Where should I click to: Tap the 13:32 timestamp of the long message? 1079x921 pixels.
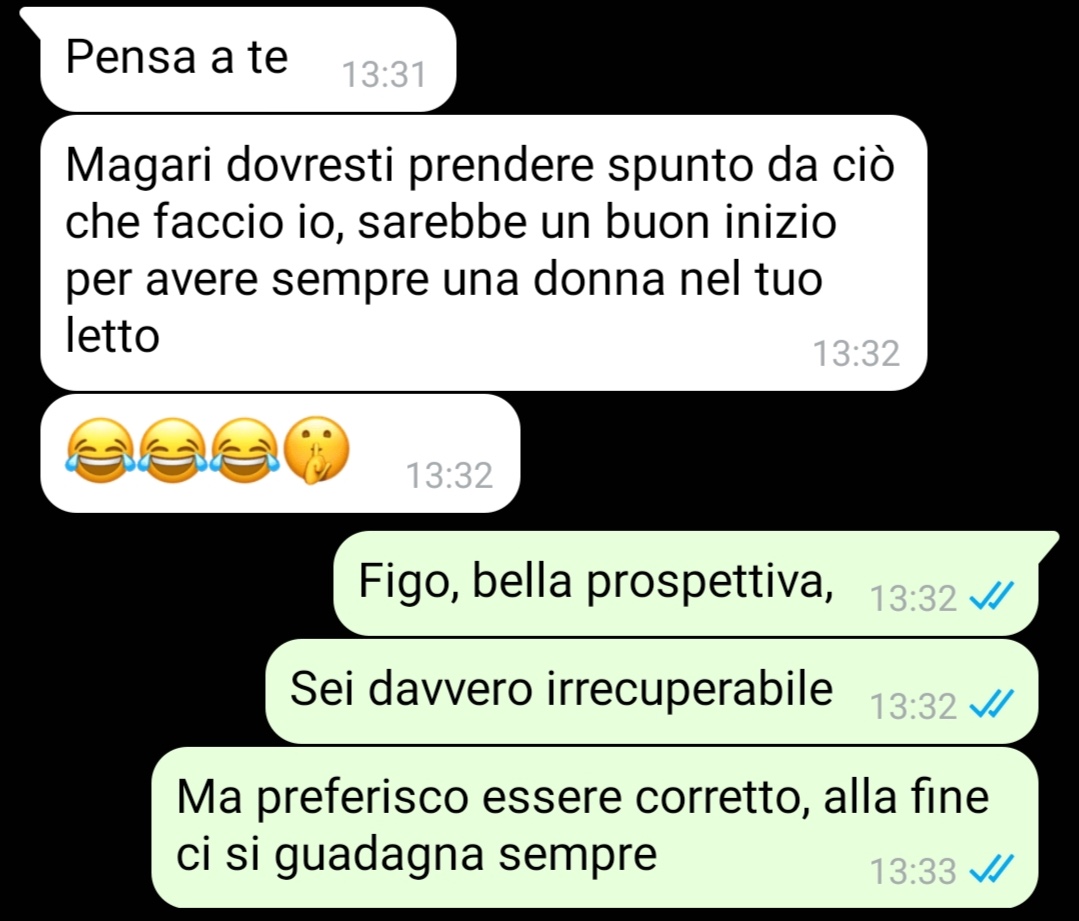coord(857,354)
